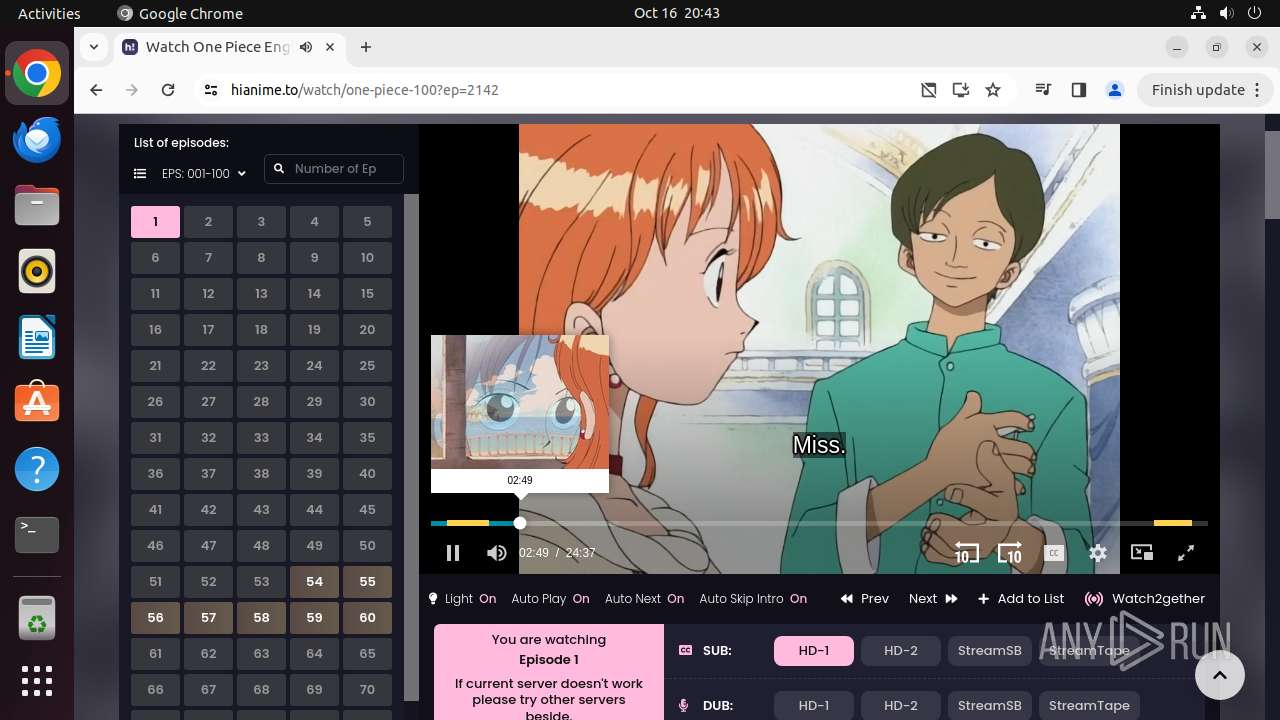This screenshot has width=1280, height=720.
Task: Click the playhead knob on timeline
Action: pyautogui.click(x=520, y=523)
